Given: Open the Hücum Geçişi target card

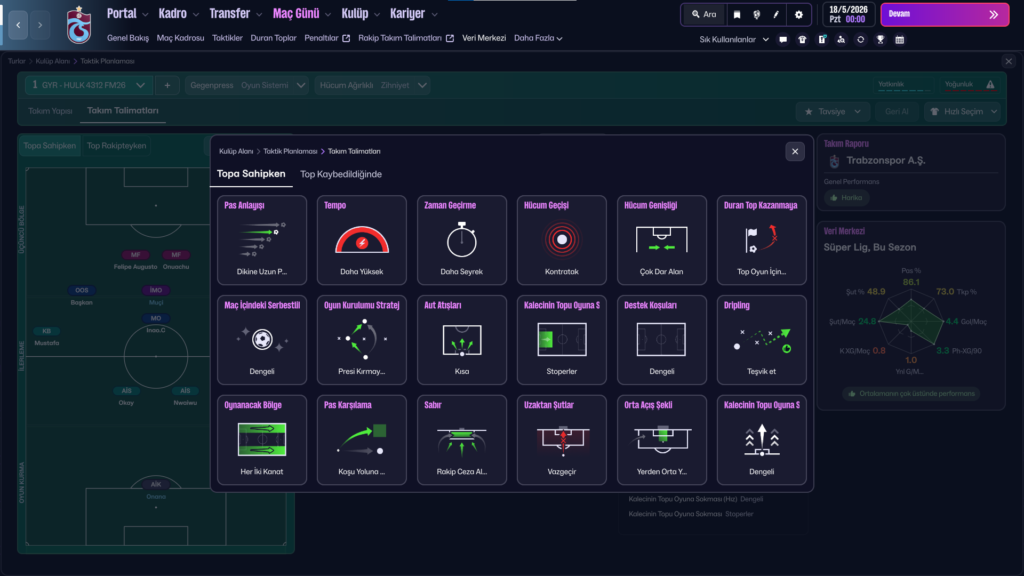Looking at the screenshot, I should point(562,240).
